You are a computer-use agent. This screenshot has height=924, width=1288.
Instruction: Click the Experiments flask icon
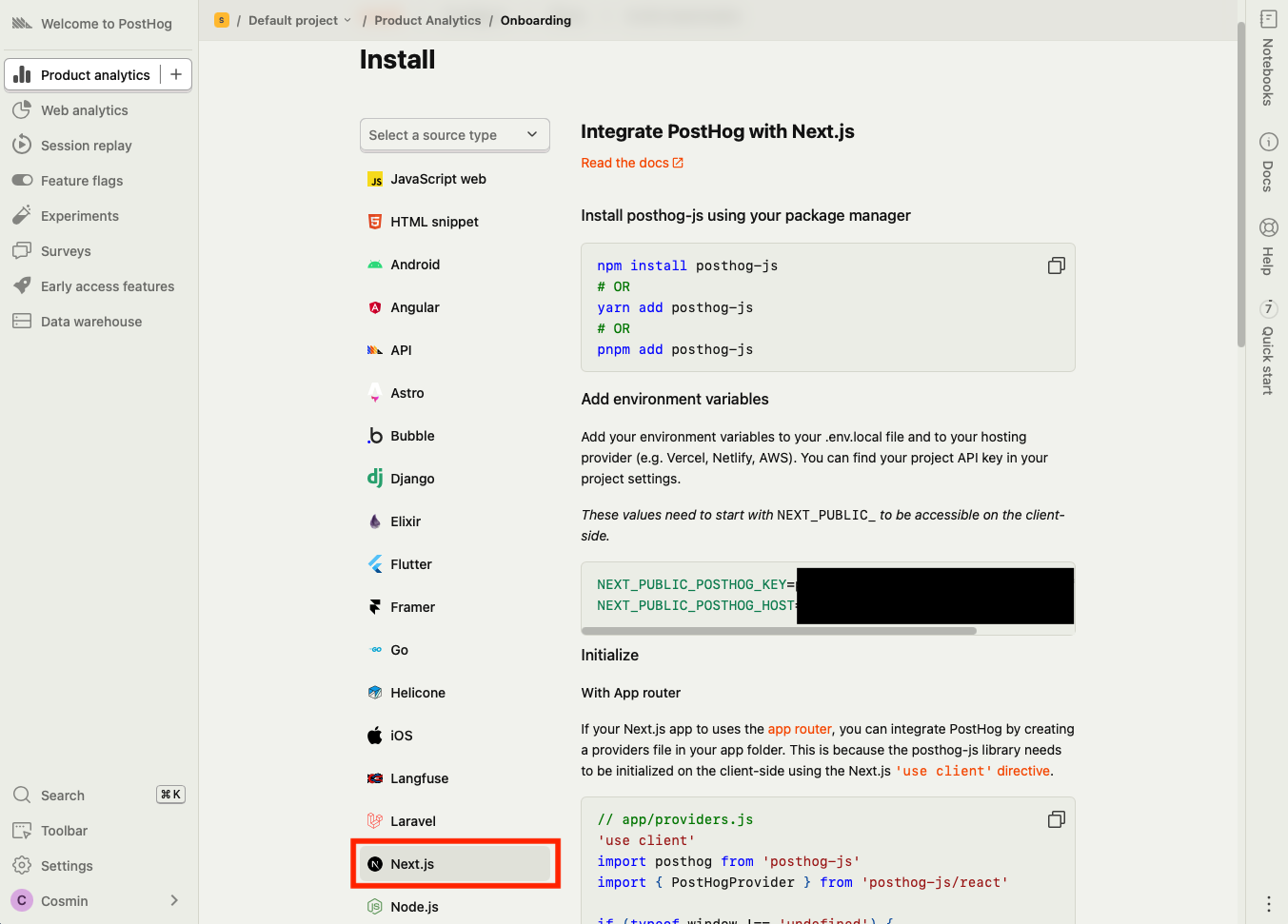(22, 216)
